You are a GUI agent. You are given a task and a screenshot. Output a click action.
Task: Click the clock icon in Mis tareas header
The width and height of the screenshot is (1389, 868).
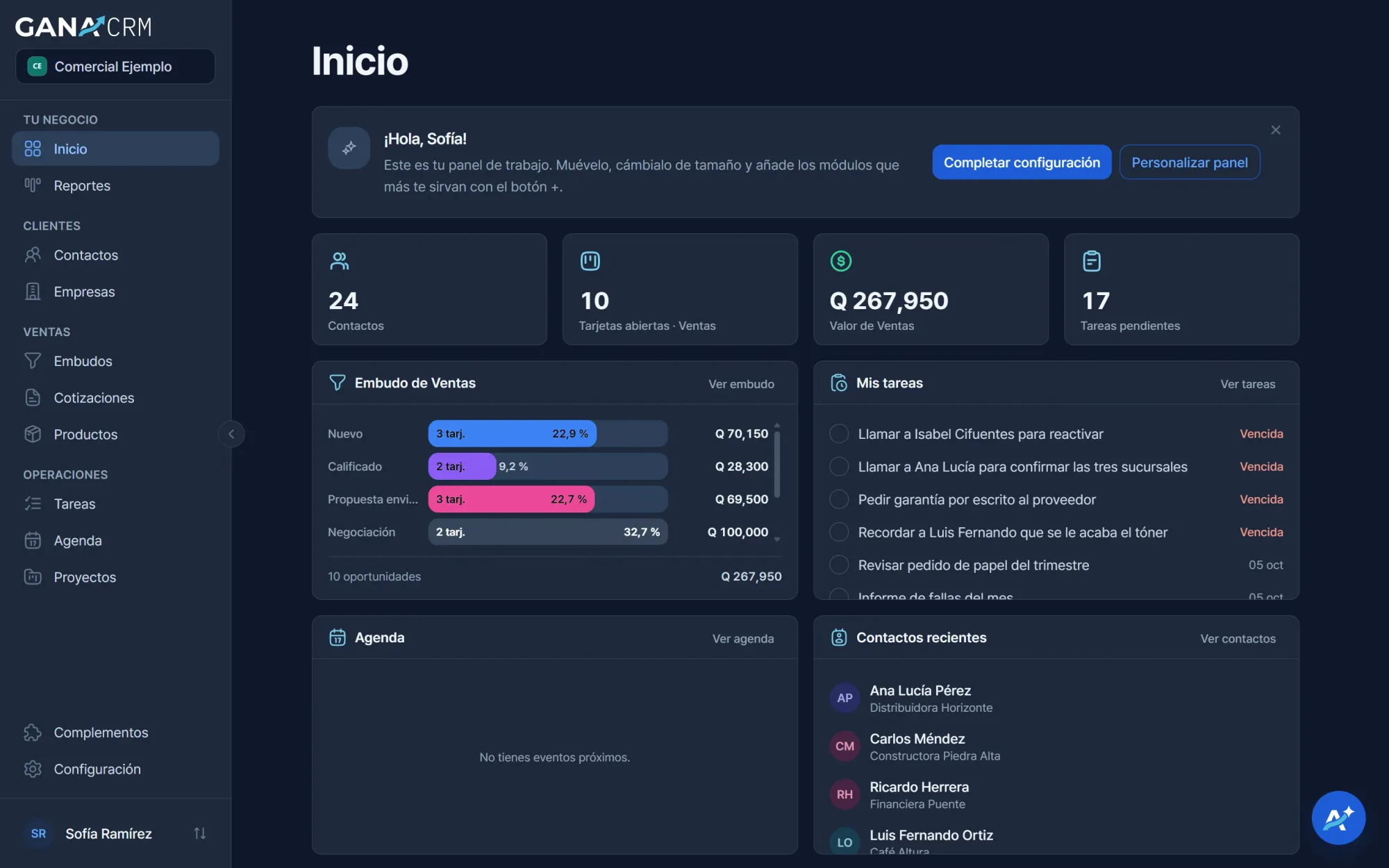839,383
